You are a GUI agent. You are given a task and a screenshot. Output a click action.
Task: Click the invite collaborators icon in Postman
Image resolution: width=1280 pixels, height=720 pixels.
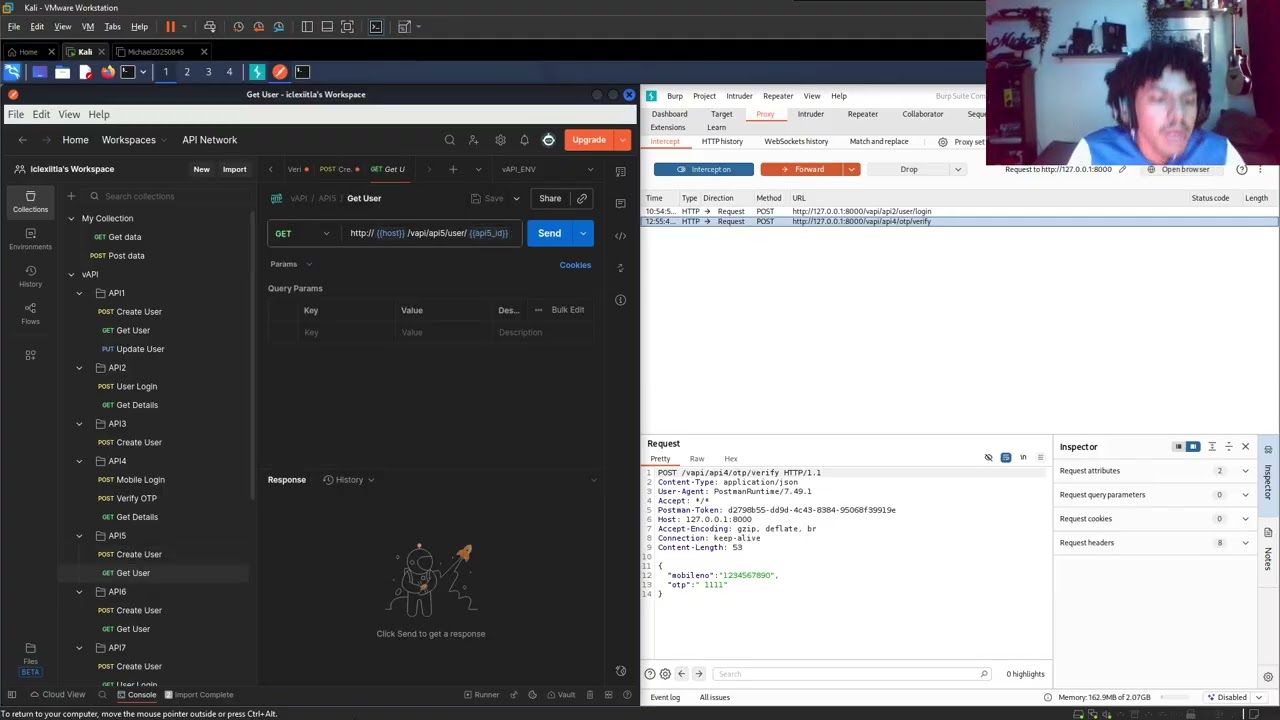(474, 140)
